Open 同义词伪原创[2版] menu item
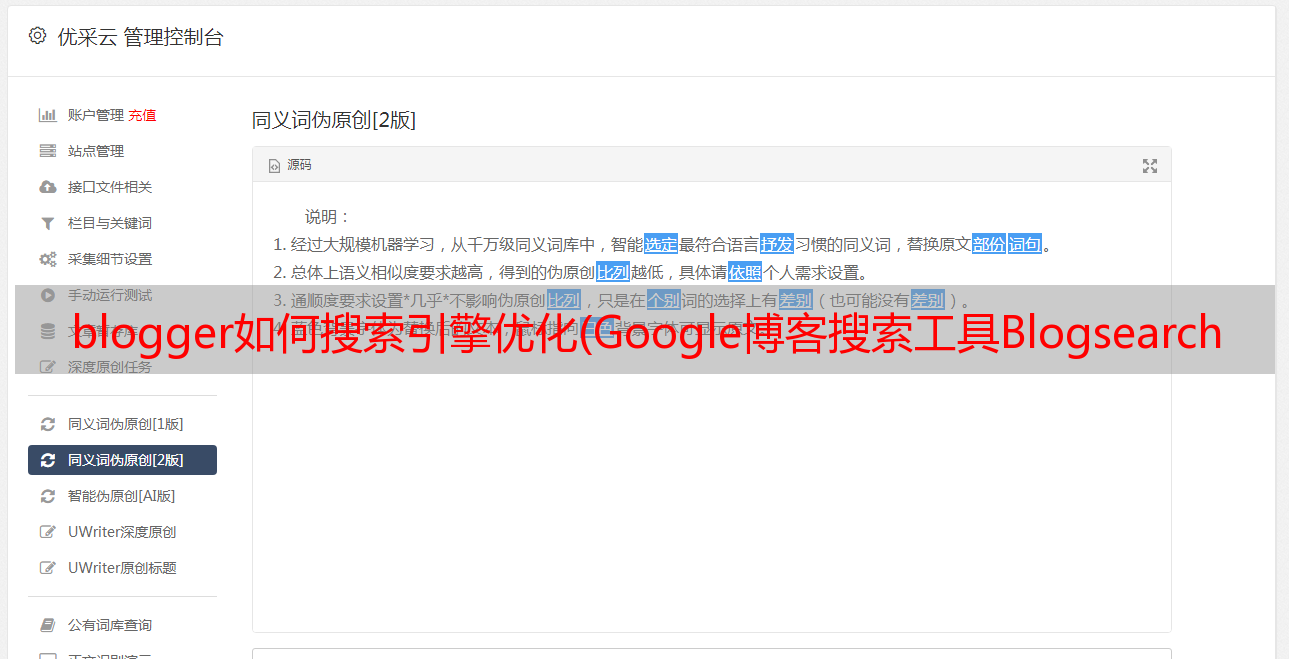Image resolution: width=1289 pixels, height=659 pixels. click(122, 460)
